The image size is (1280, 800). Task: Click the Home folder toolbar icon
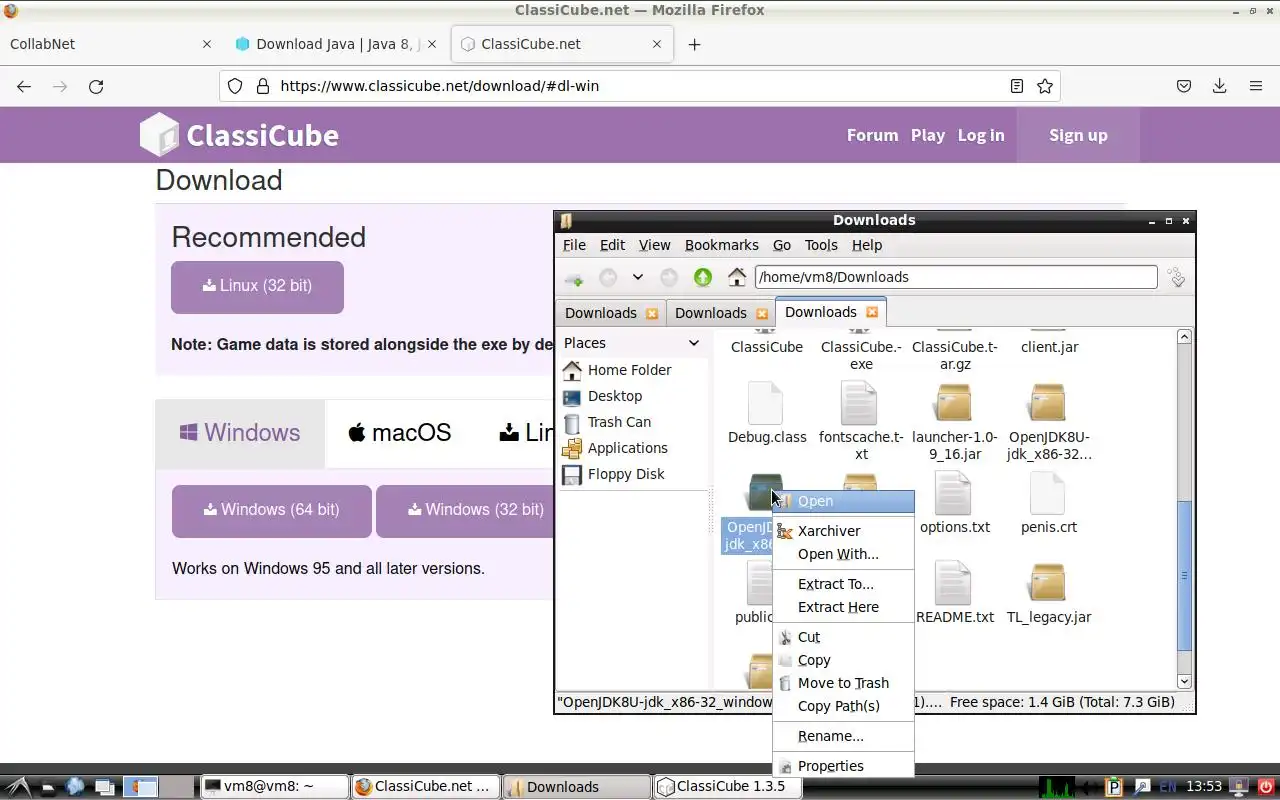point(737,277)
